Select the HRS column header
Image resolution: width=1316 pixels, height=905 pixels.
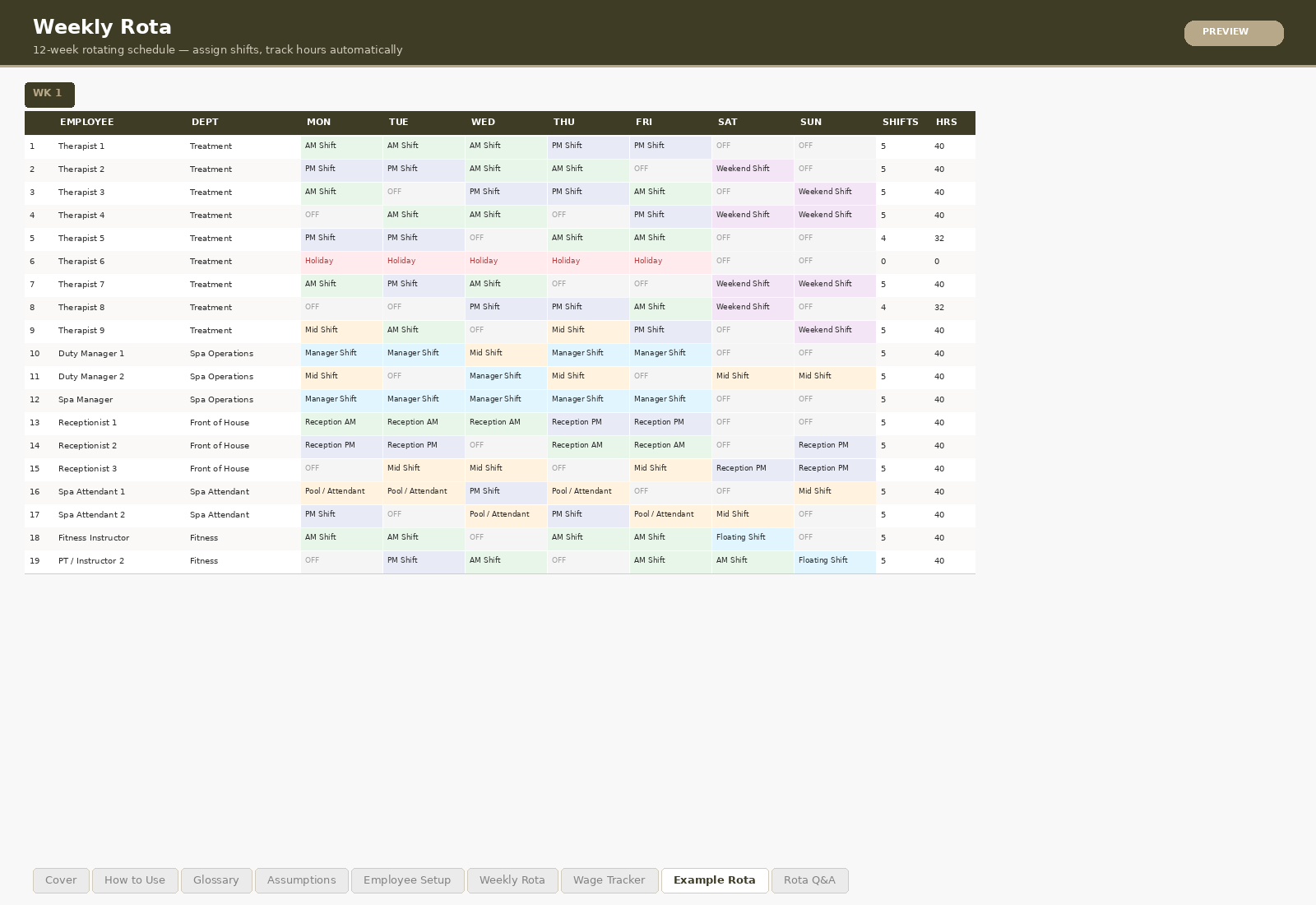pyautogui.click(x=947, y=122)
